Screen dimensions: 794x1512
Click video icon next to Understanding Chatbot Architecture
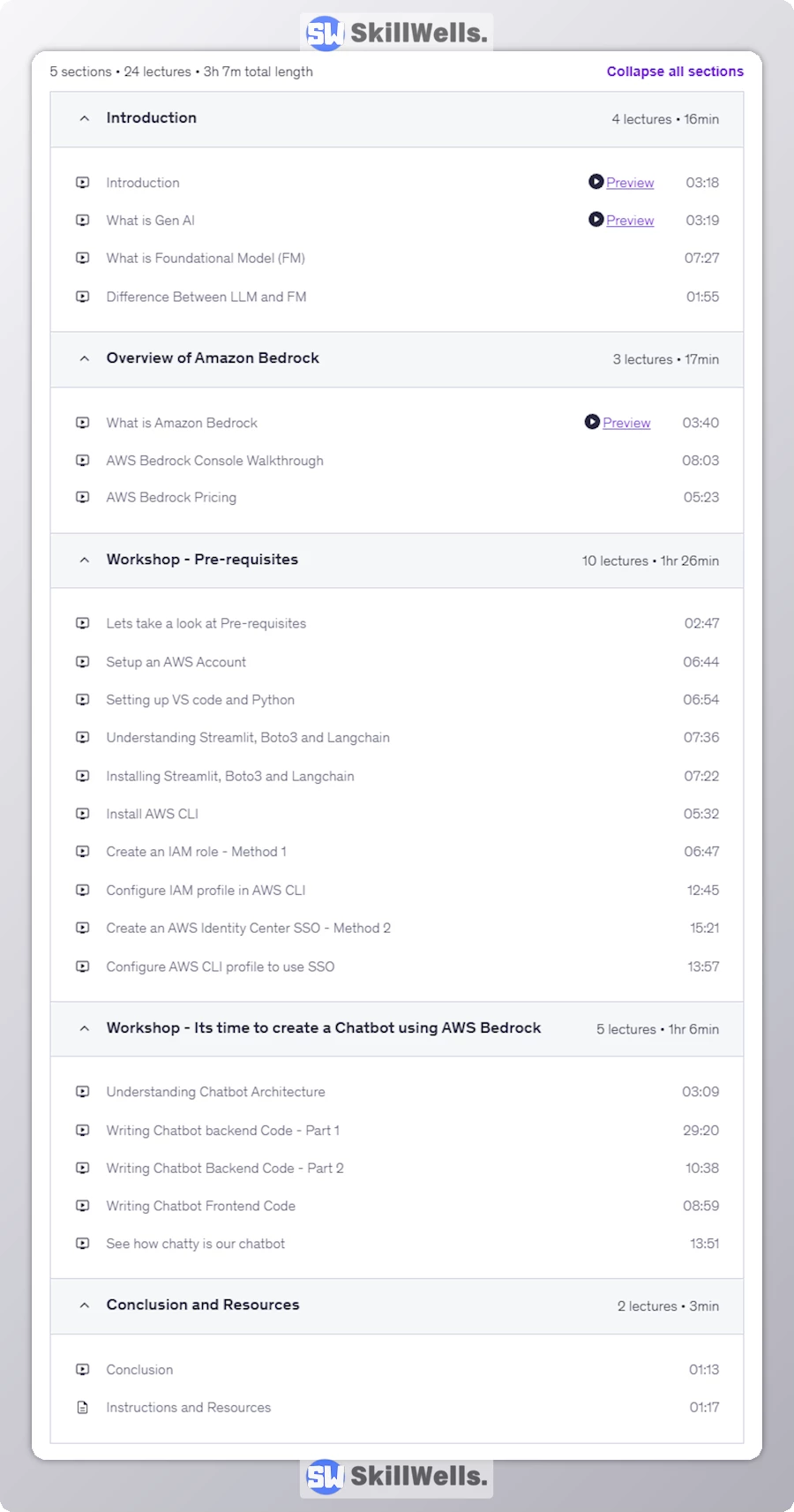click(83, 1092)
